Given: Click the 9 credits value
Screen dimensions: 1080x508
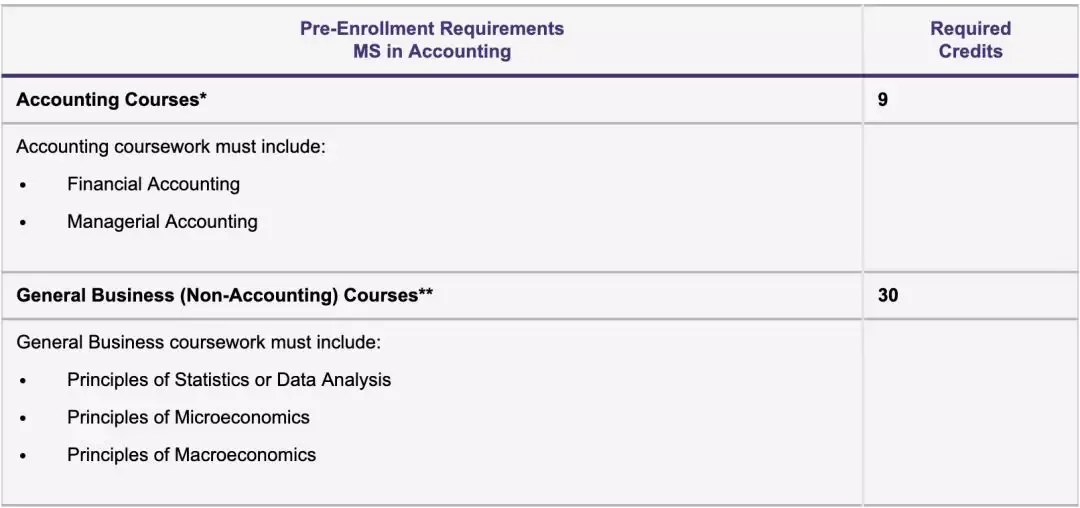Looking at the screenshot, I should [x=883, y=100].
